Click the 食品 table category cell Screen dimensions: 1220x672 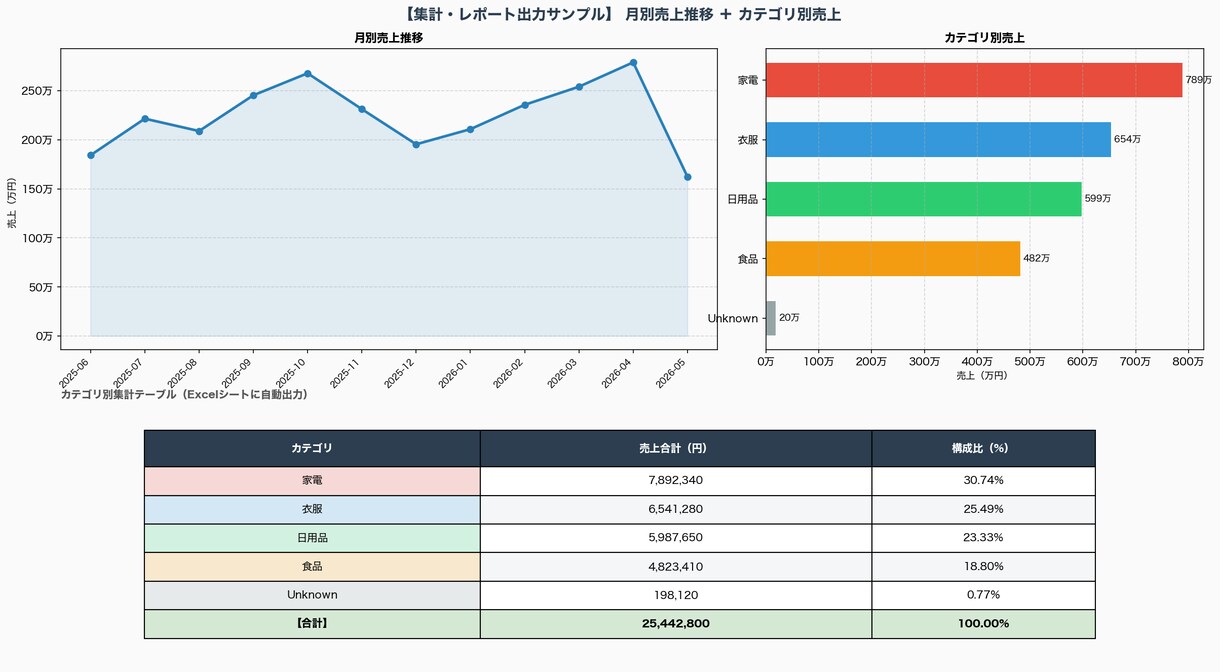point(312,567)
